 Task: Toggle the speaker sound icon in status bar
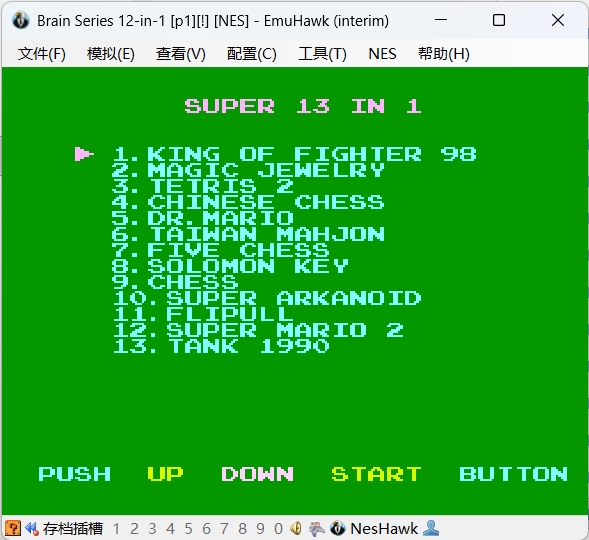pos(296,529)
